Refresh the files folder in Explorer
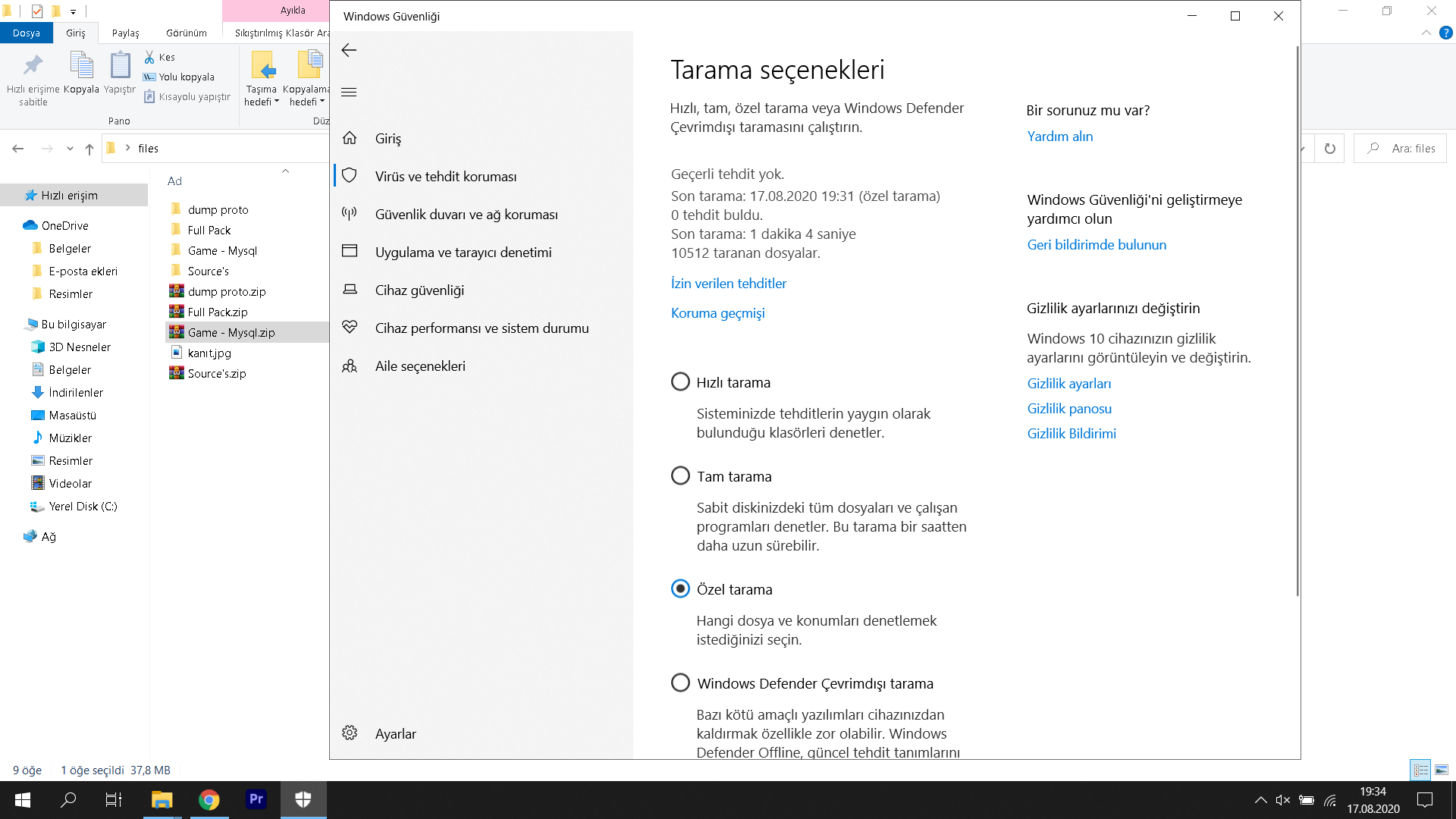Screen dimensions: 1456x819 [x=1329, y=149]
